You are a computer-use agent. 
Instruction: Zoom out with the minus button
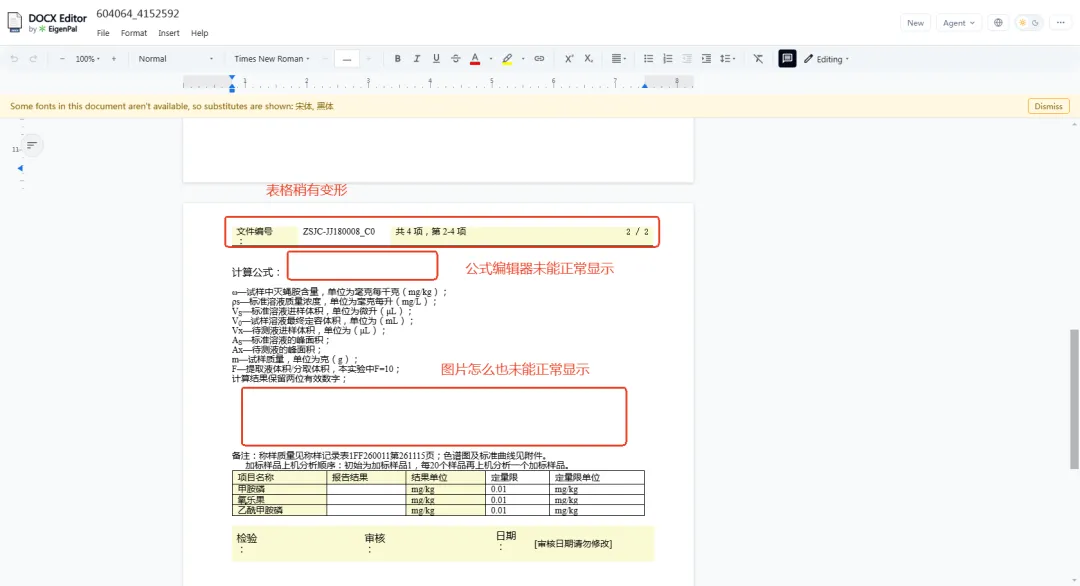62,59
